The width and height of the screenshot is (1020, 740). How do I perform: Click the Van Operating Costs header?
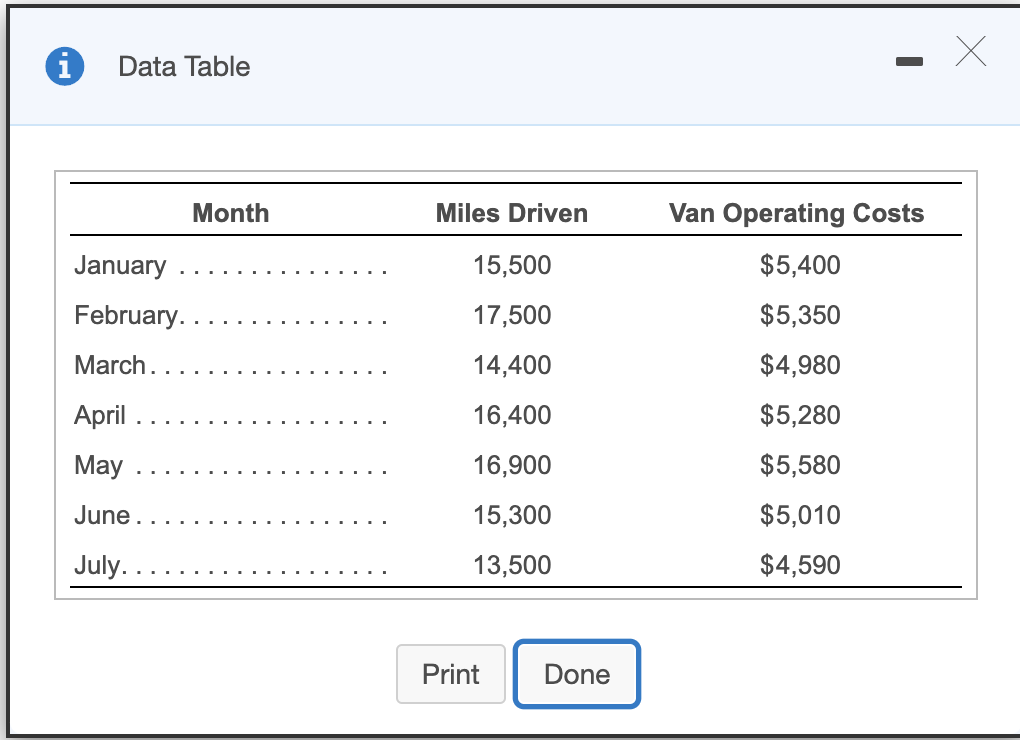coord(797,213)
